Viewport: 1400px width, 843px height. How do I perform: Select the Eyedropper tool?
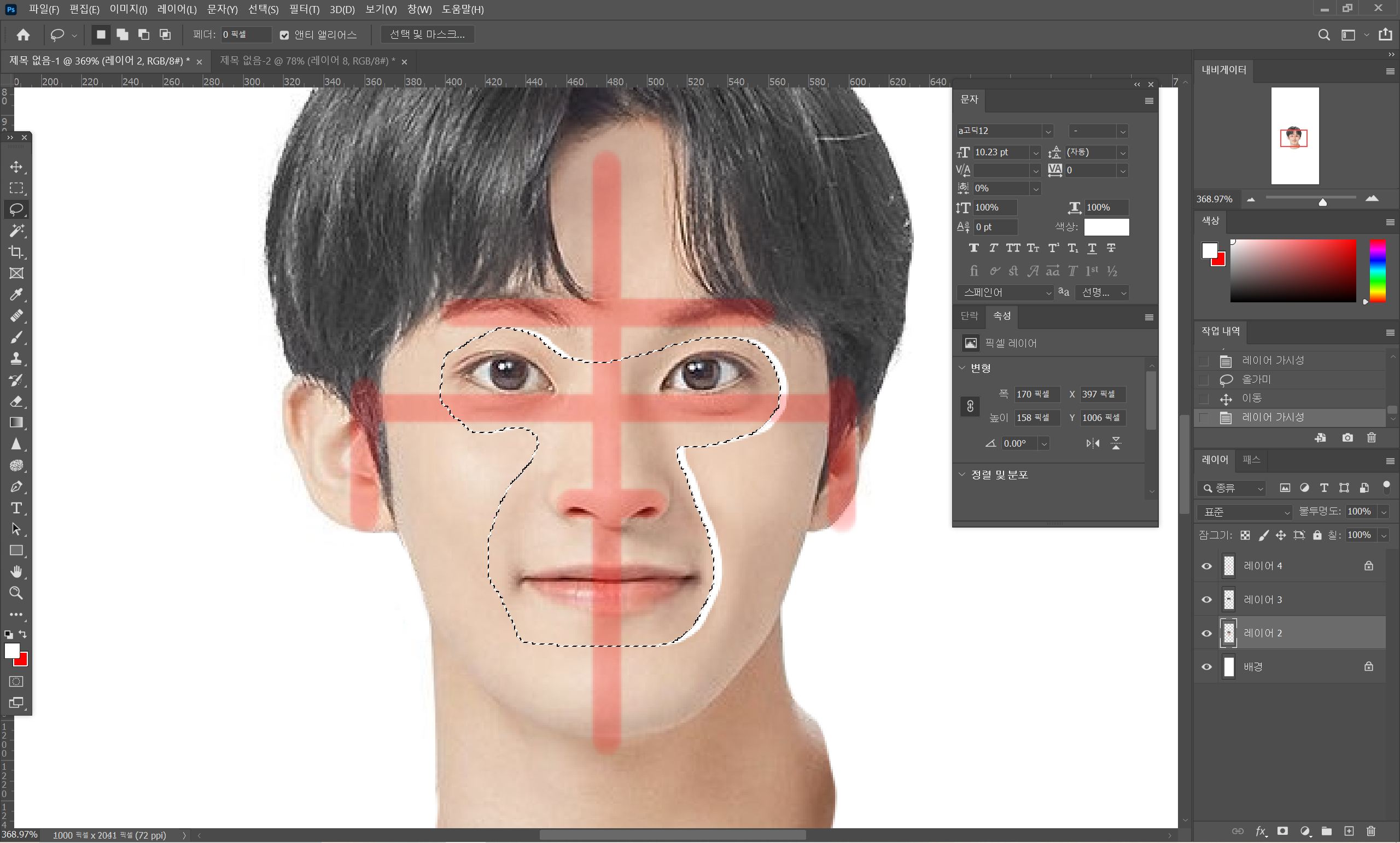coord(16,294)
